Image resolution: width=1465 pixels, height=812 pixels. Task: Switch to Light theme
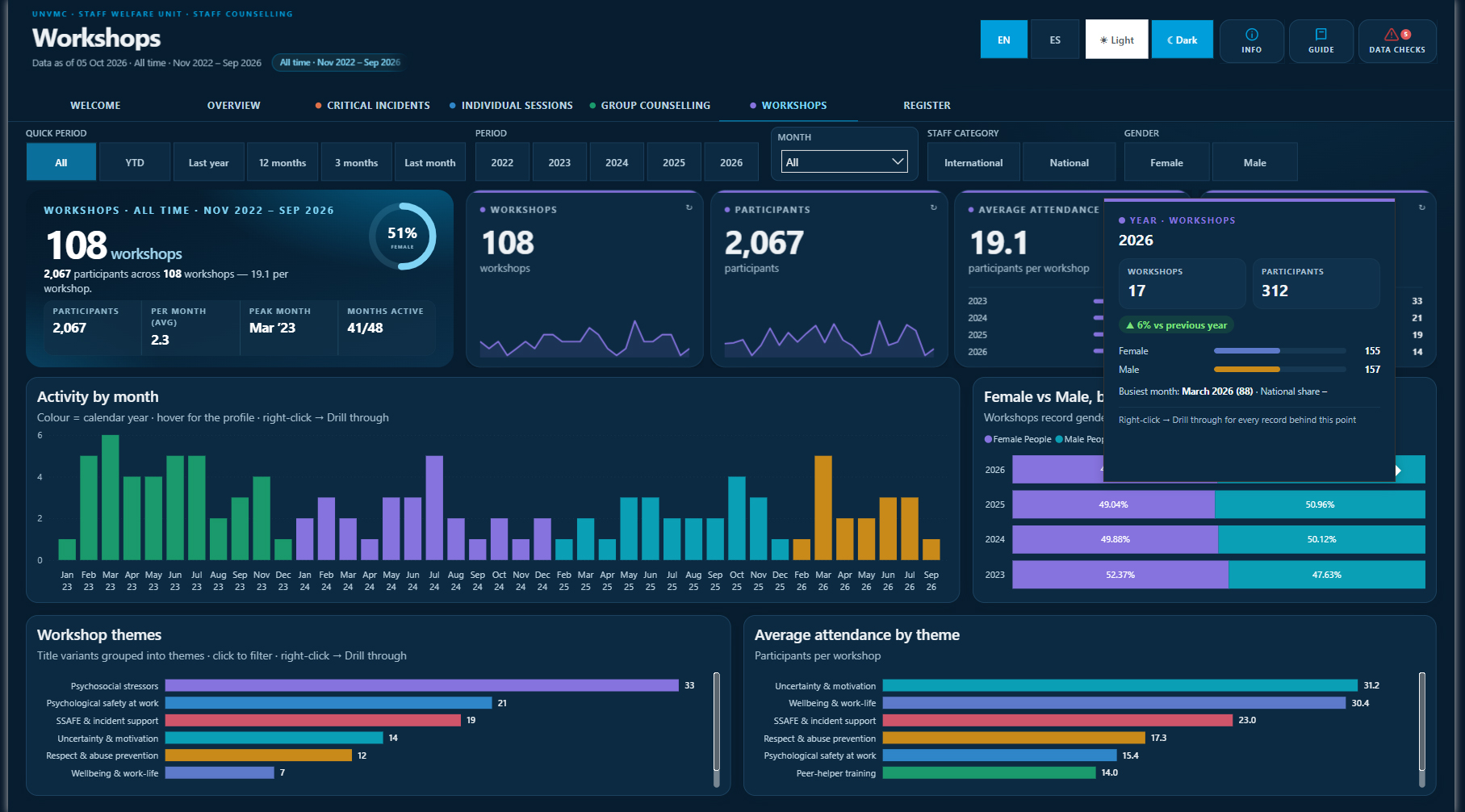tap(1116, 40)
